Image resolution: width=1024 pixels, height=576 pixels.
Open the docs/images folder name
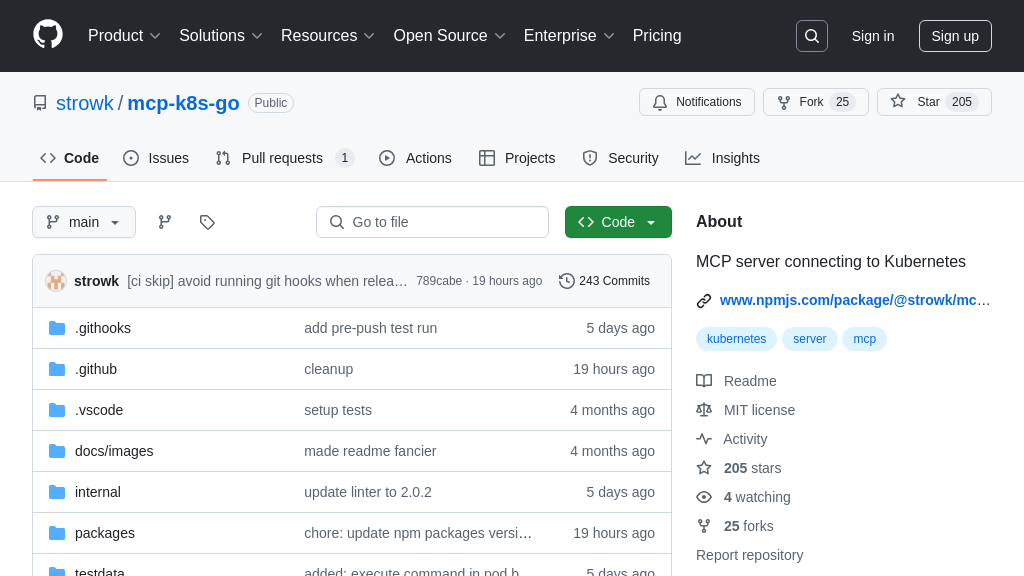tap(114, 451)
